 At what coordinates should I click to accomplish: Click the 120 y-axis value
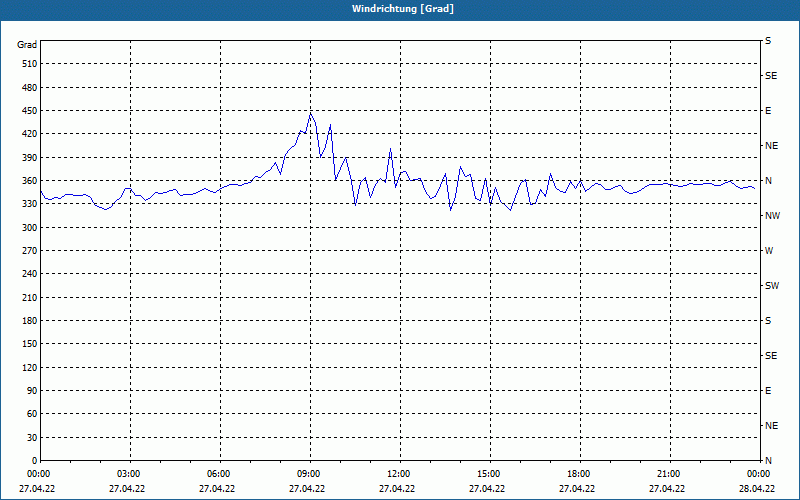click(29, 367)
